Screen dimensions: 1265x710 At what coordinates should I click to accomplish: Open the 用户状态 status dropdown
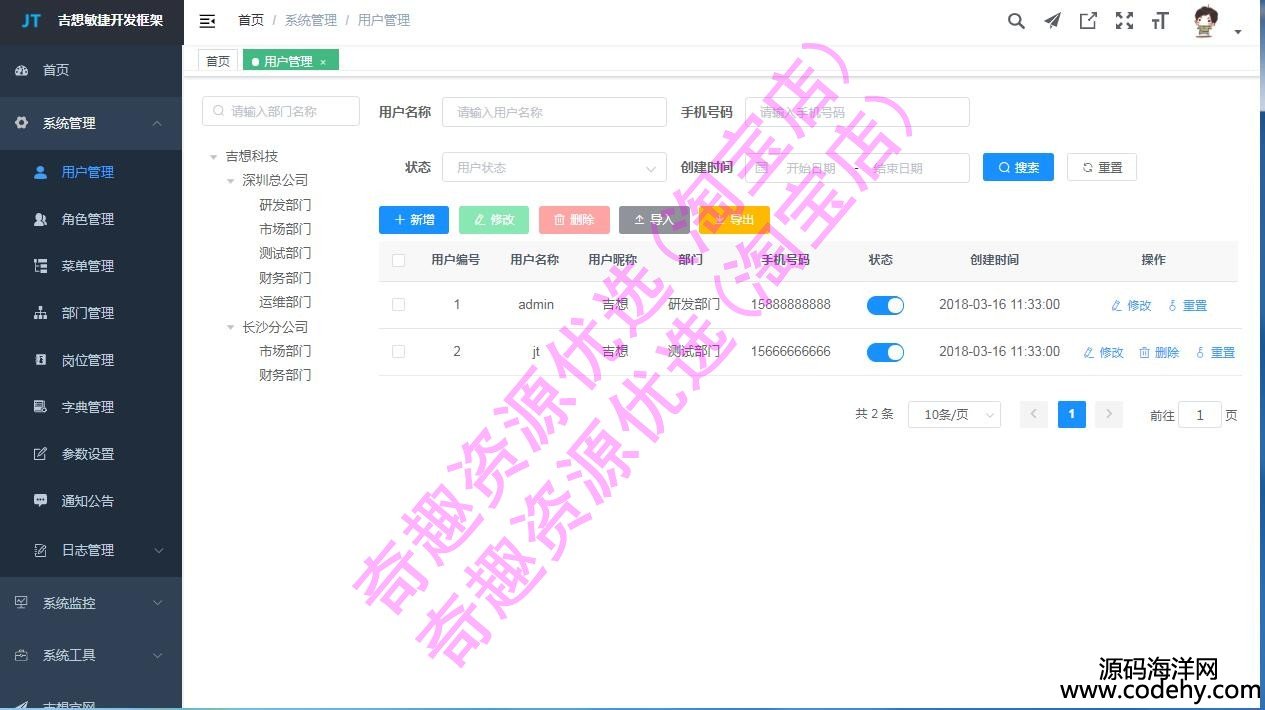click(554, 168)
